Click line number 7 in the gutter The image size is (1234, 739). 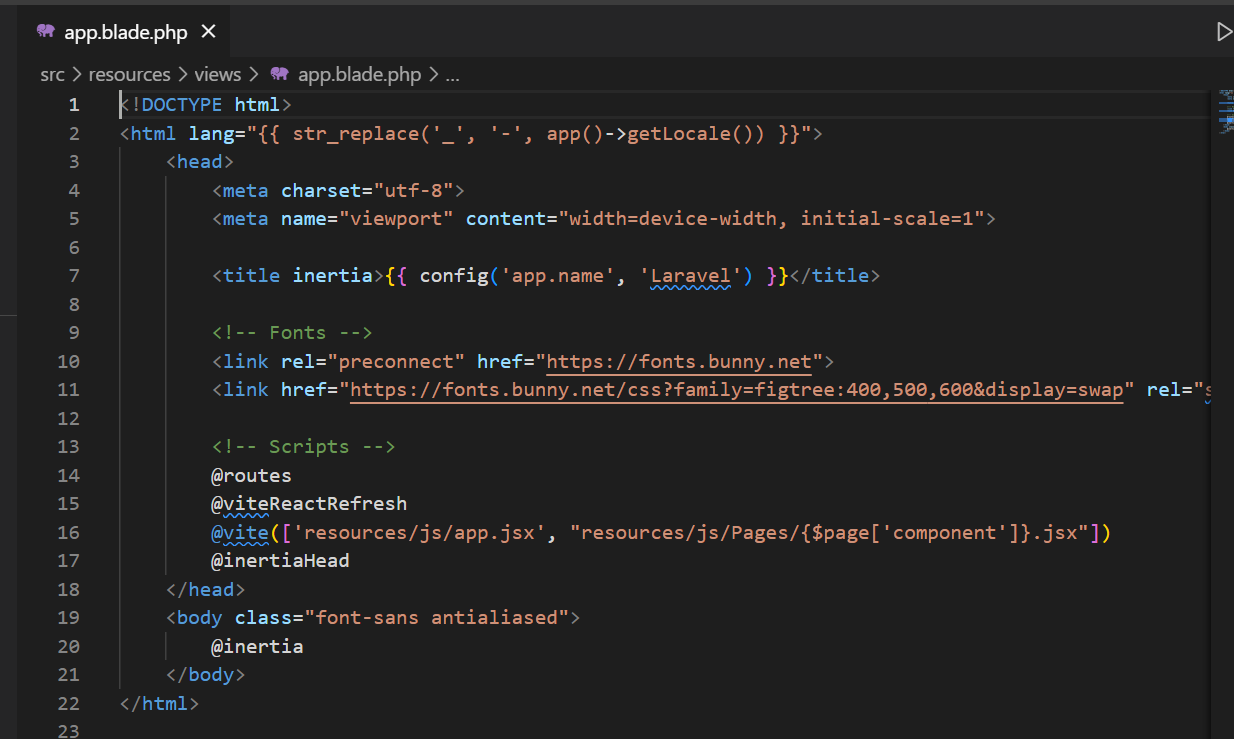click(73, 276)
